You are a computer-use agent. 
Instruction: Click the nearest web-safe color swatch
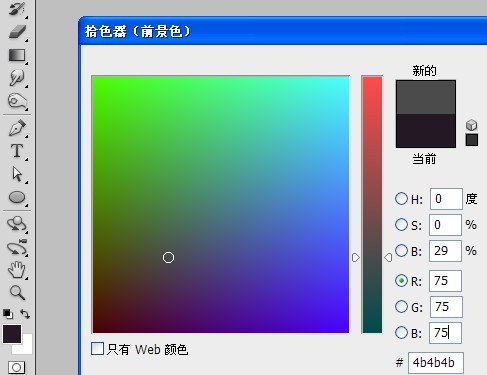(x=472, y=140)
